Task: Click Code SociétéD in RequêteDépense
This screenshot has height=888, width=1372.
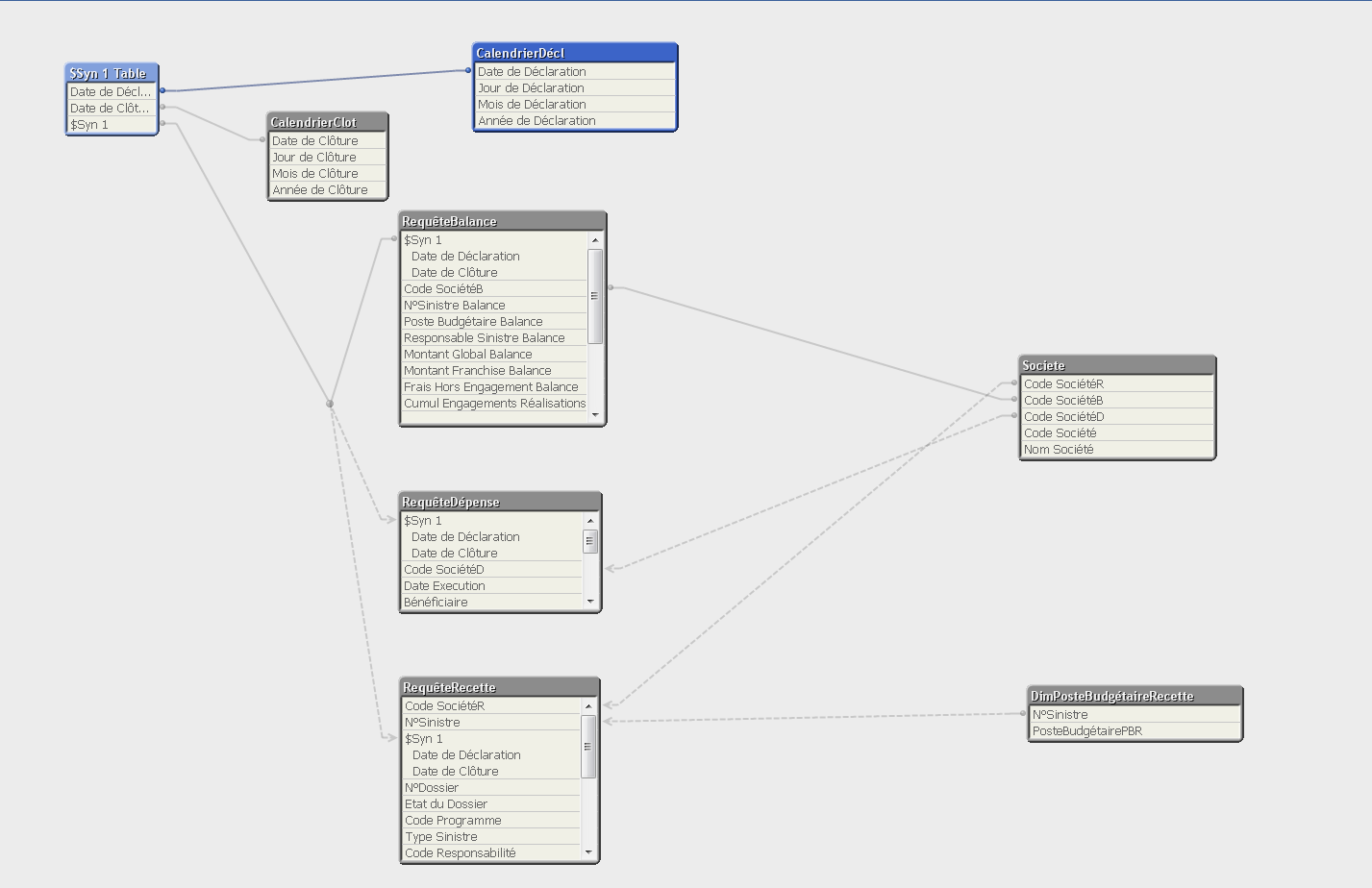Action: click(x=491, y=569)
